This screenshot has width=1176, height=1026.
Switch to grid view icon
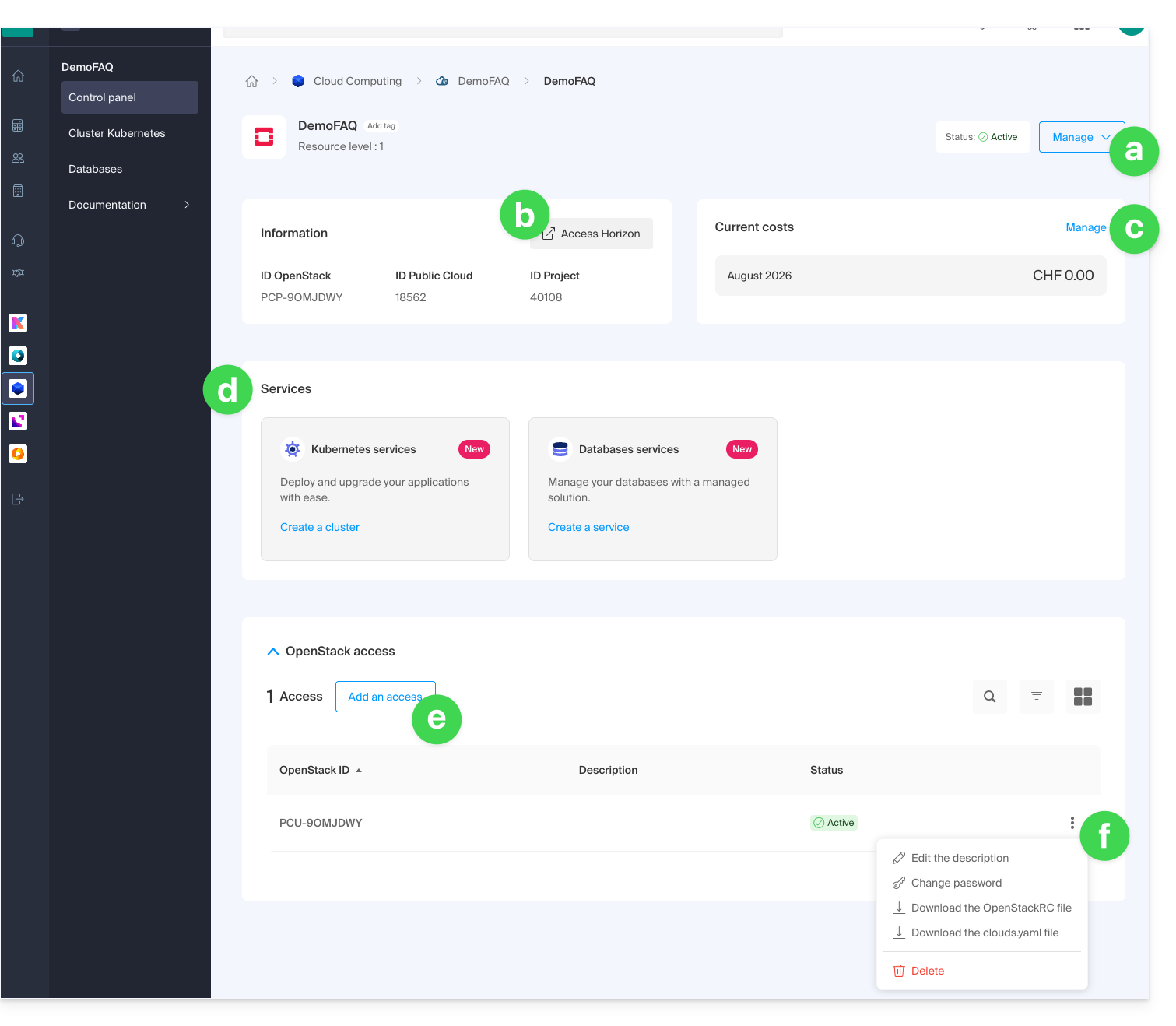(x=1083, y=697)
